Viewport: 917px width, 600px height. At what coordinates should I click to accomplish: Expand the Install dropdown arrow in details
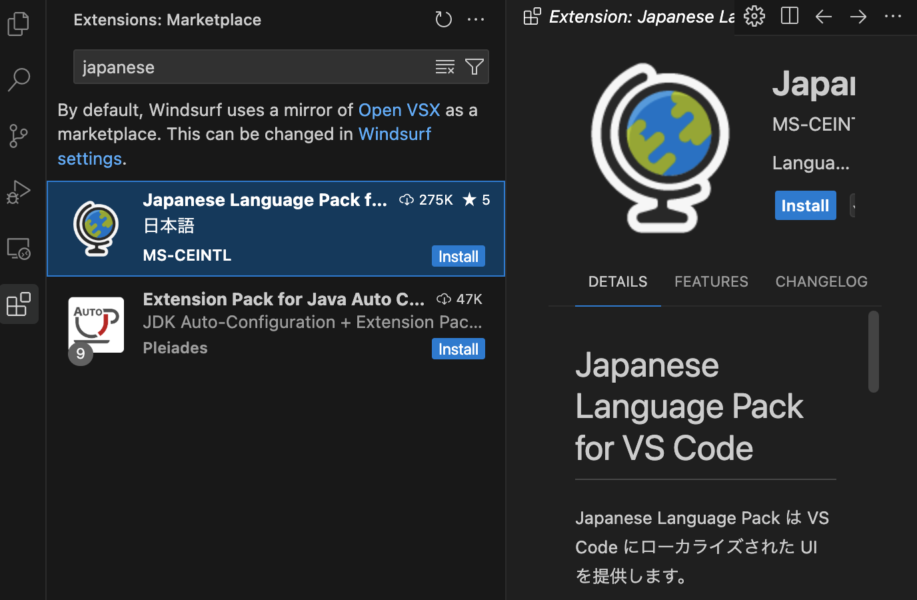coord(852,206)
